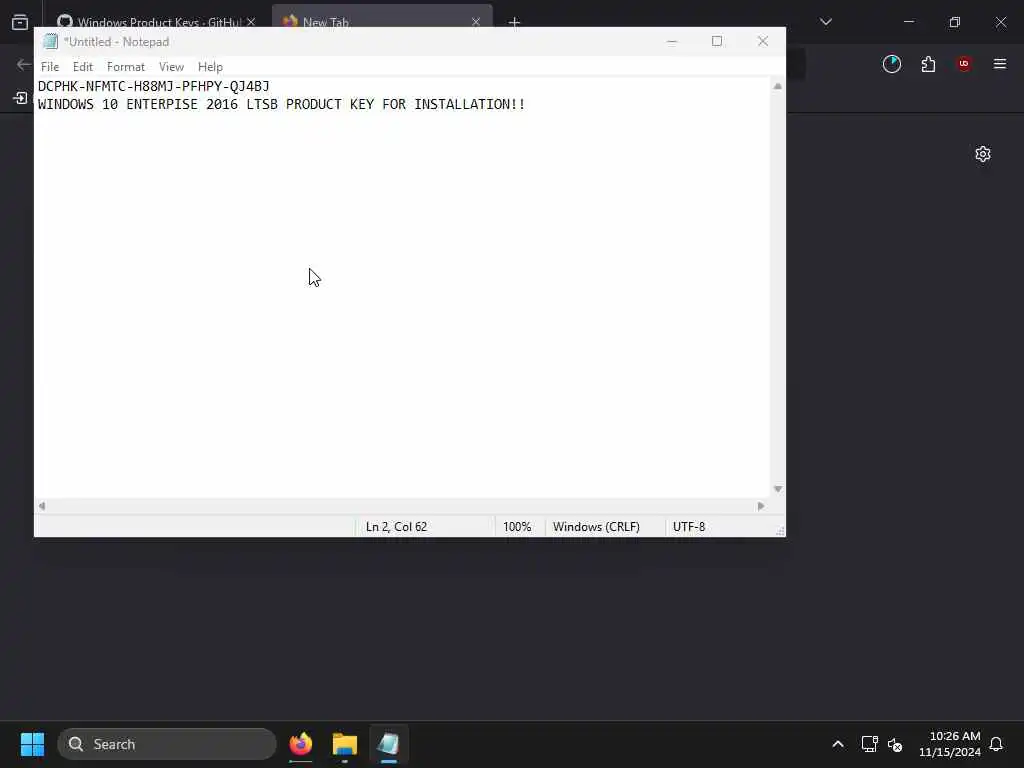
Task: Click the product key text line DCPHK-NFMTC
Action: click(x=153, y=86)
